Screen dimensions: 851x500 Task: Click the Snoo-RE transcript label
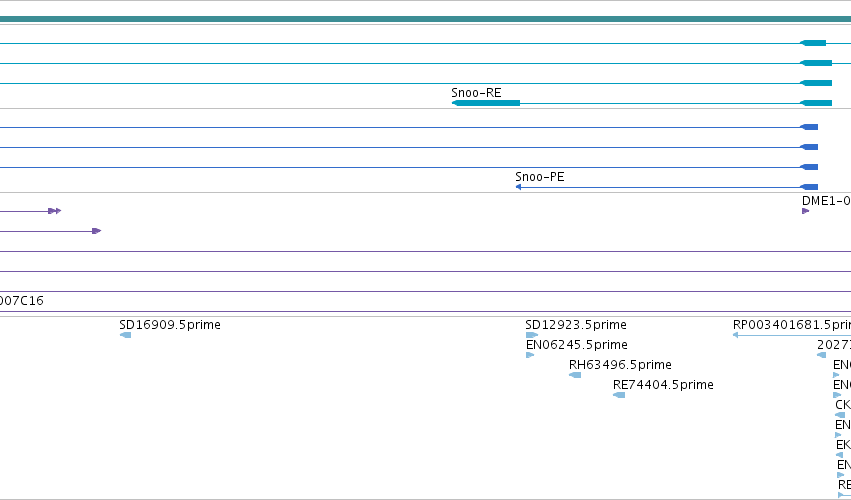point(476,93)
